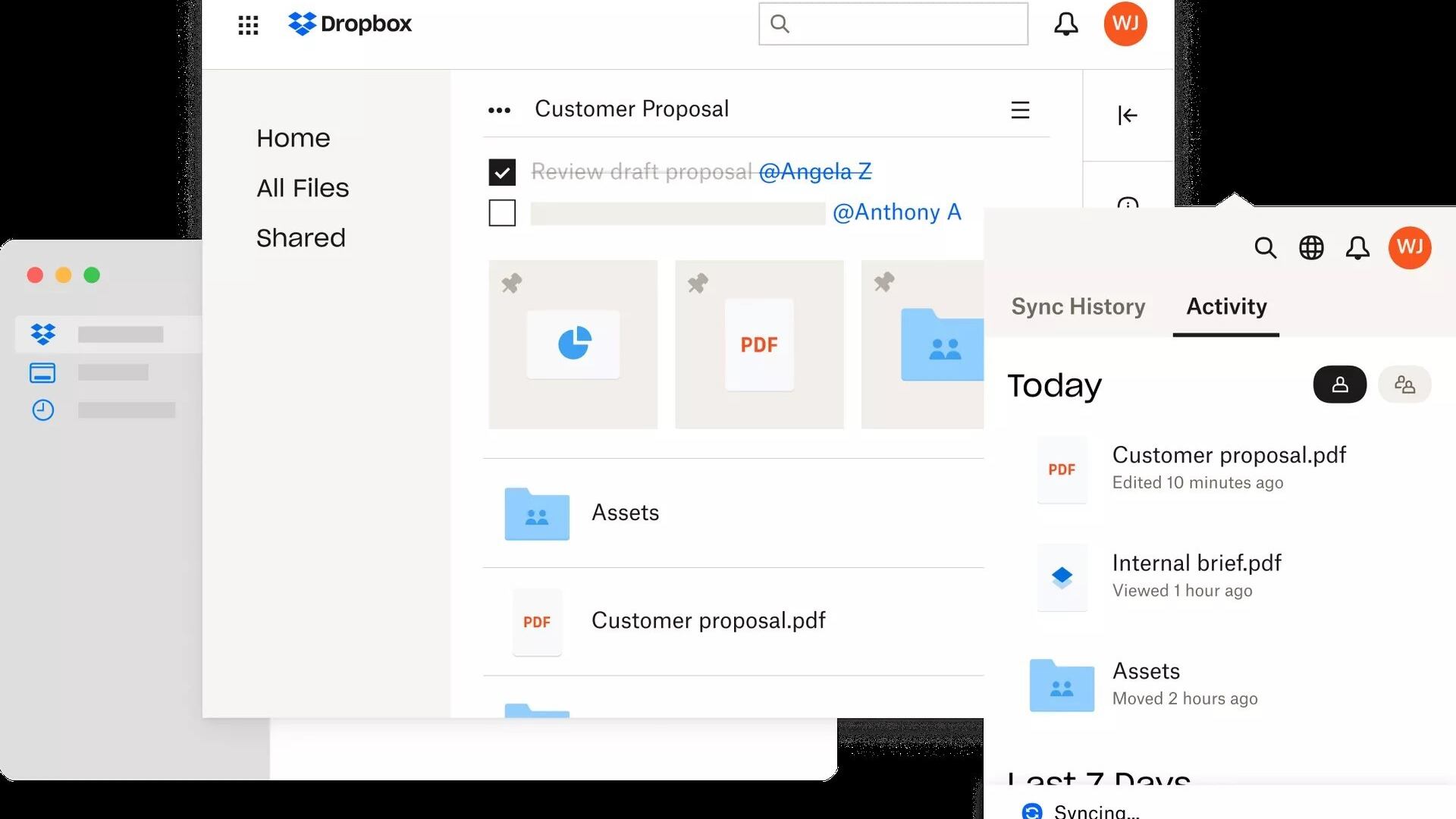Open the globe icon in the activity panel
Image resolution: width=1456 pixels, height=819 pixels.
click(1311, 248)
